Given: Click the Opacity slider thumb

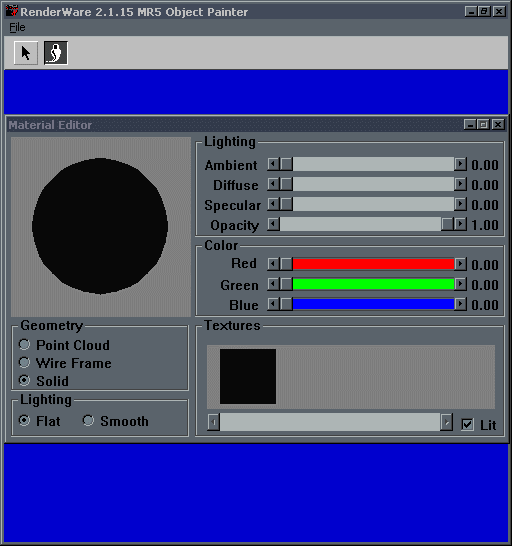Looking at the screenshot, I should (x=448, y=224).
